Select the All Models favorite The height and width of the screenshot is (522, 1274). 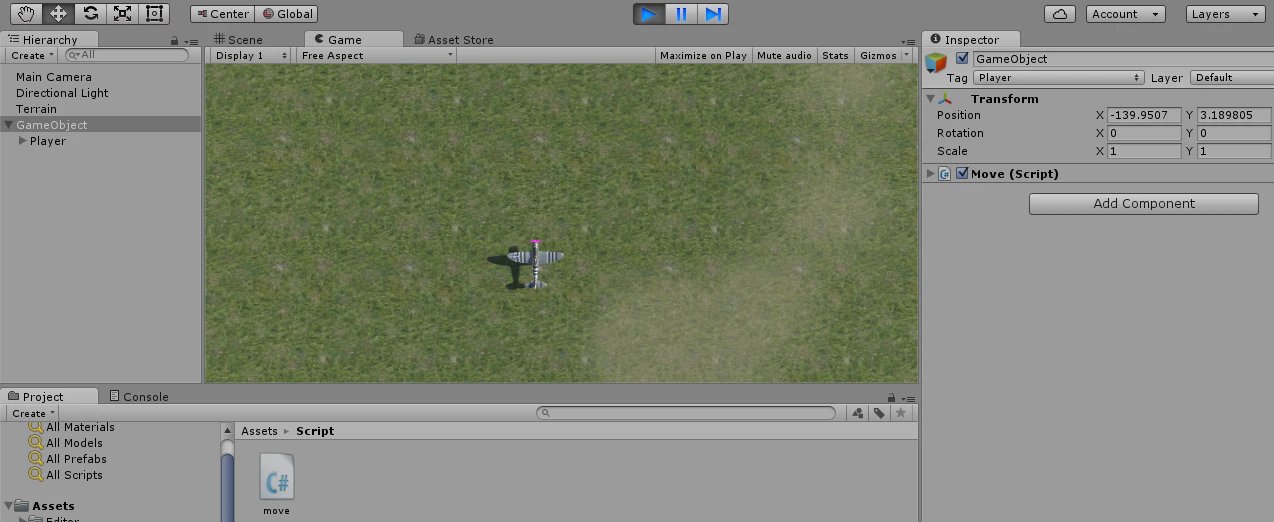74,443
